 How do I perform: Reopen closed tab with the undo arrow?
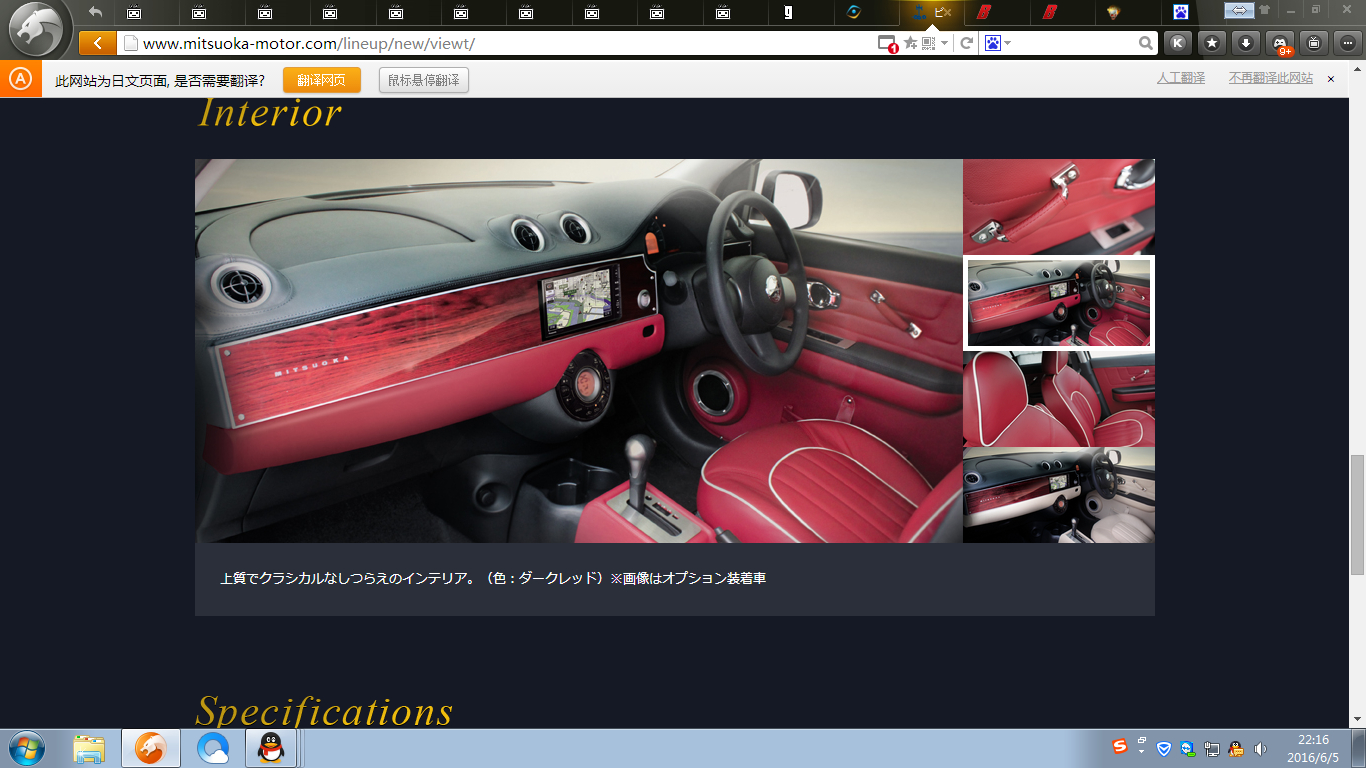[x=96, y=12]
